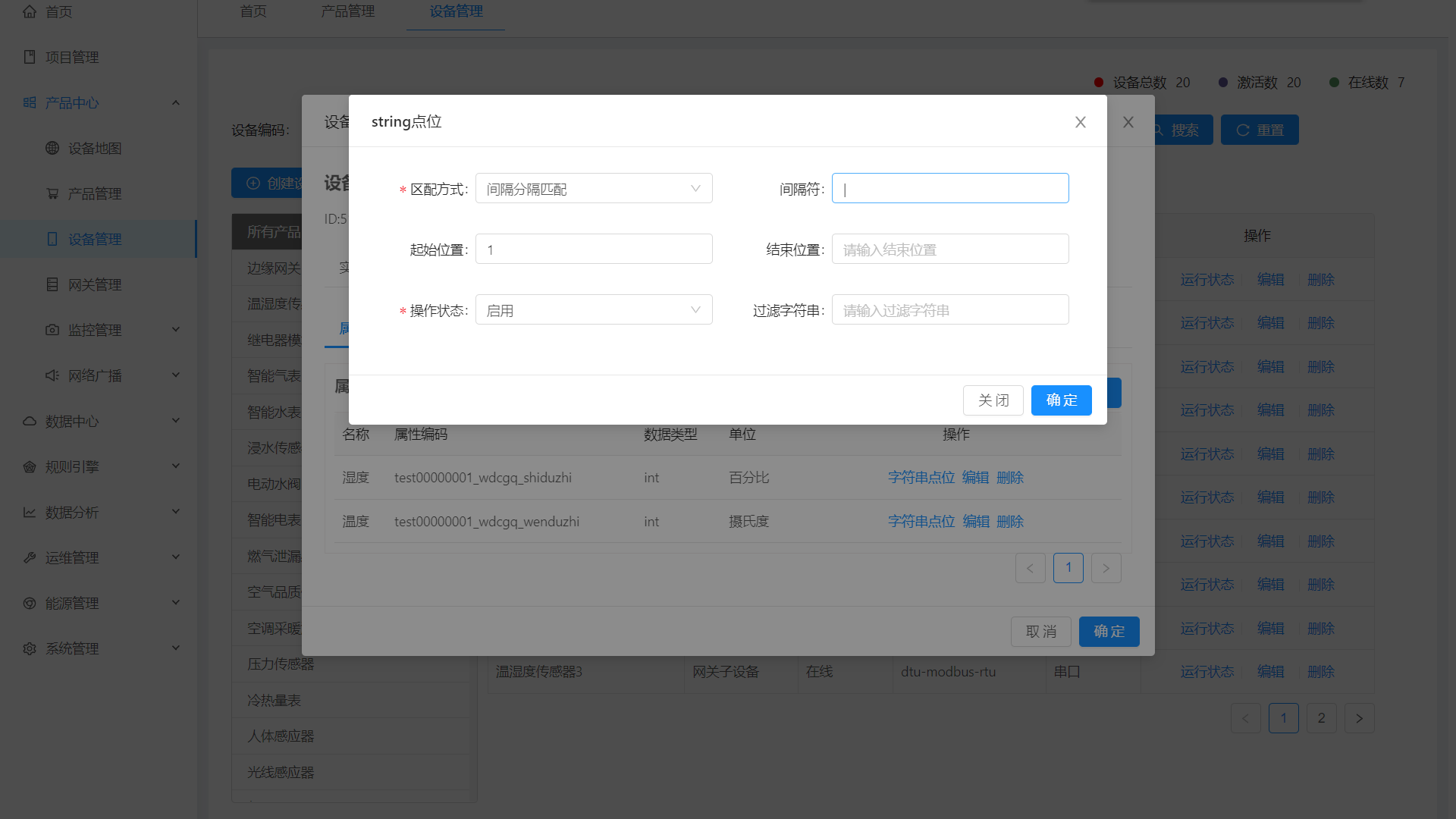Open 系统管理 gear icon

30,648
